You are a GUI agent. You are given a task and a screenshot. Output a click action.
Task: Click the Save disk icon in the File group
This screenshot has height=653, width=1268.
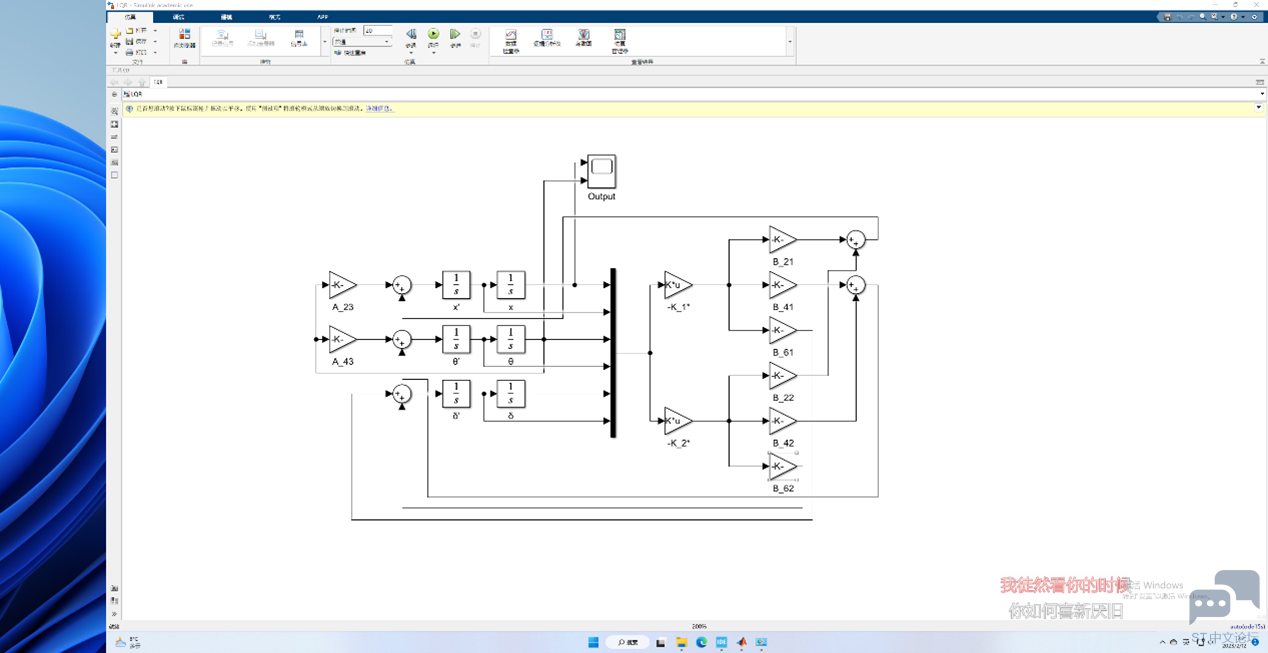pyautogui.click(x=130, y=41)
